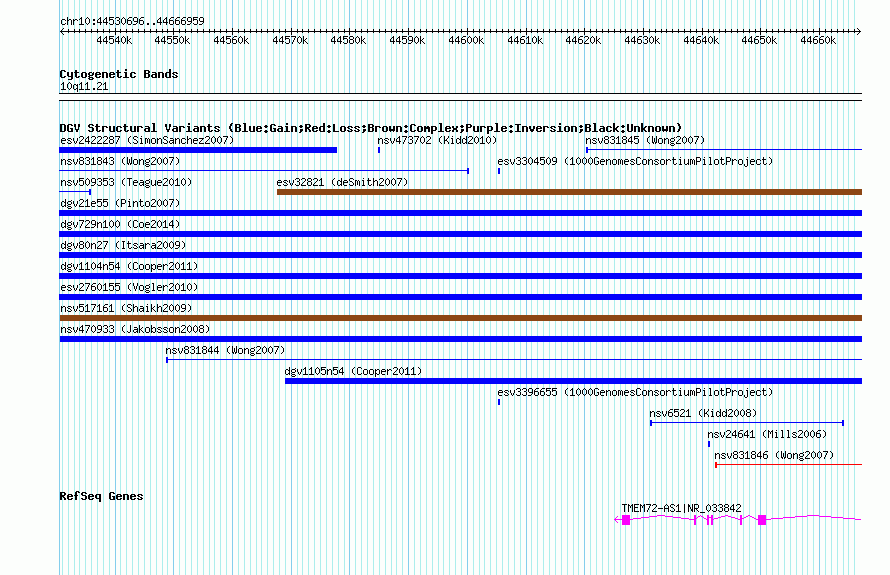
Task: Open nsv6521 (Kidd2008) variant label
Action: tap(703, 413)
